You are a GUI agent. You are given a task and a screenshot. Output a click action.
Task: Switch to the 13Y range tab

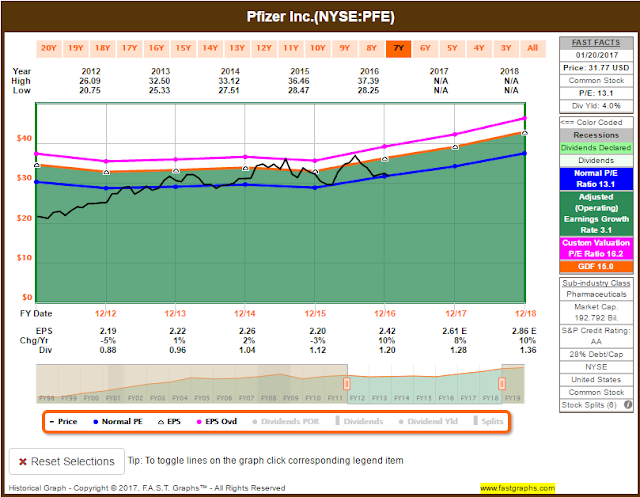click(237, 48)
